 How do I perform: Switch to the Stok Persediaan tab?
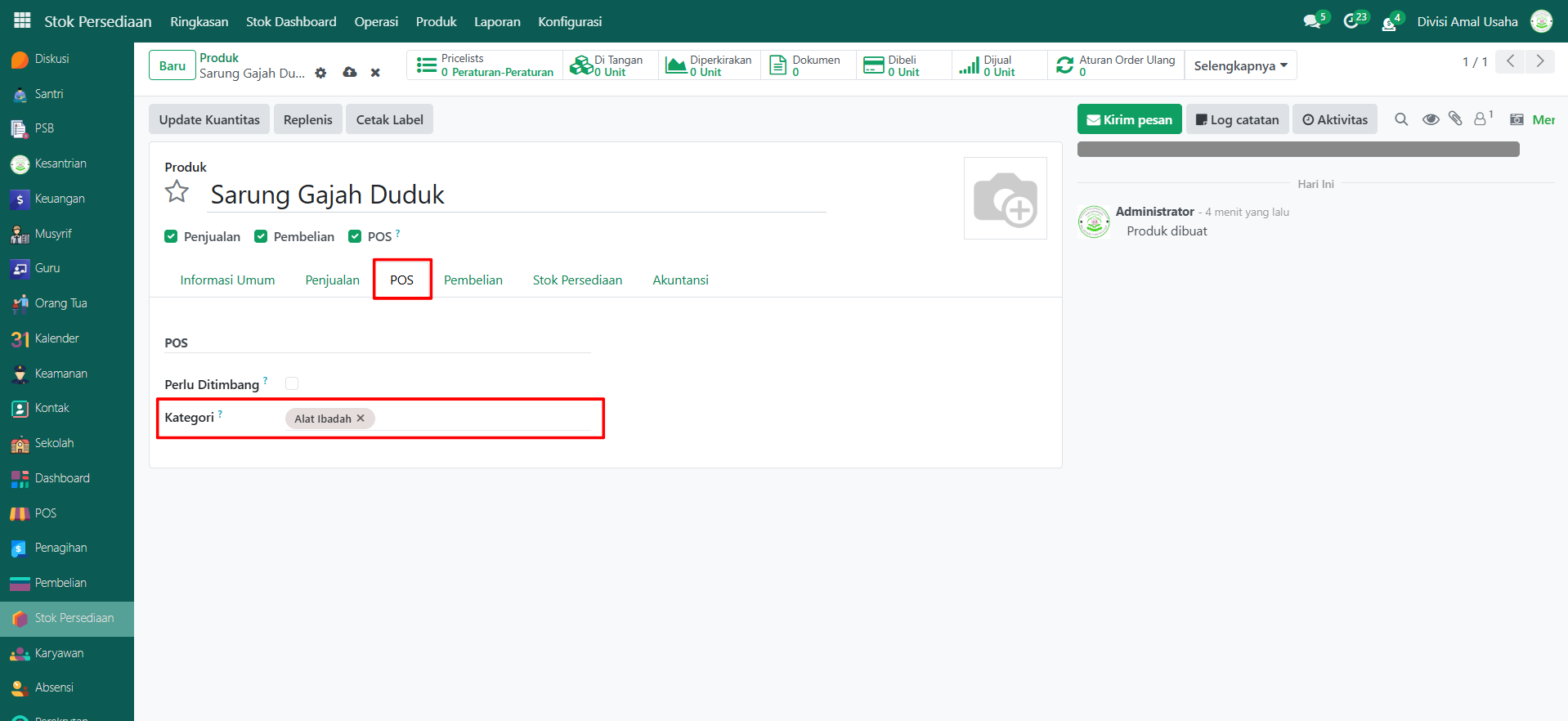pyautogui.click(x=577, y=280)
